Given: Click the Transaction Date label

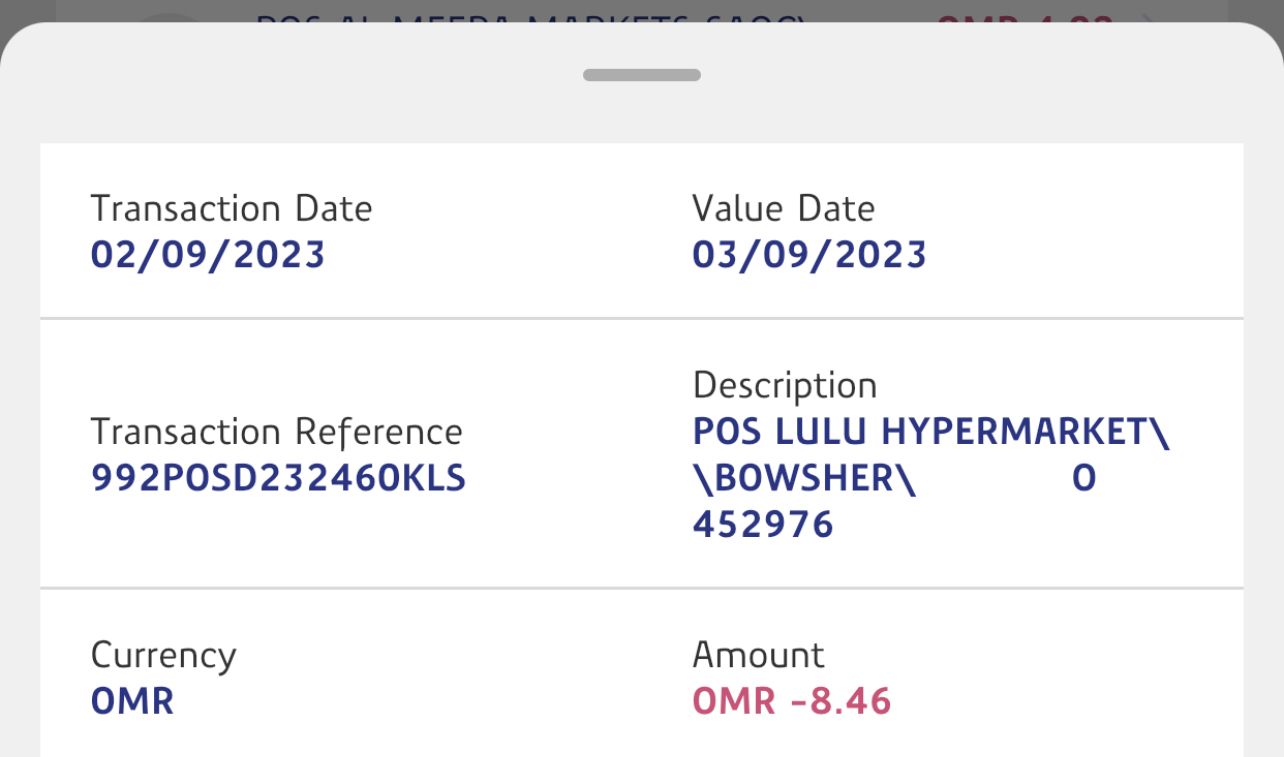Looking at the screenshot, I should 231,209.
